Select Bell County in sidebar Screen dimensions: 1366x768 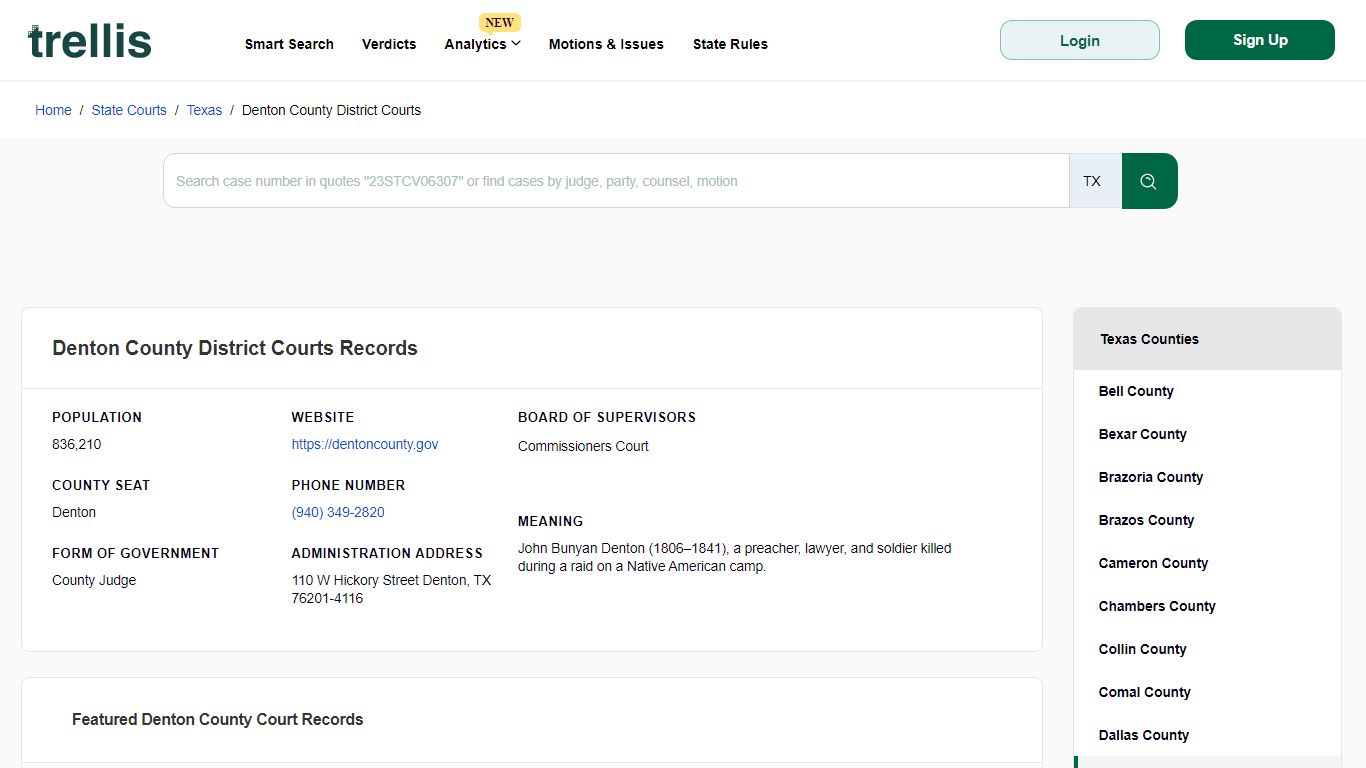(x=1136, y=391)
